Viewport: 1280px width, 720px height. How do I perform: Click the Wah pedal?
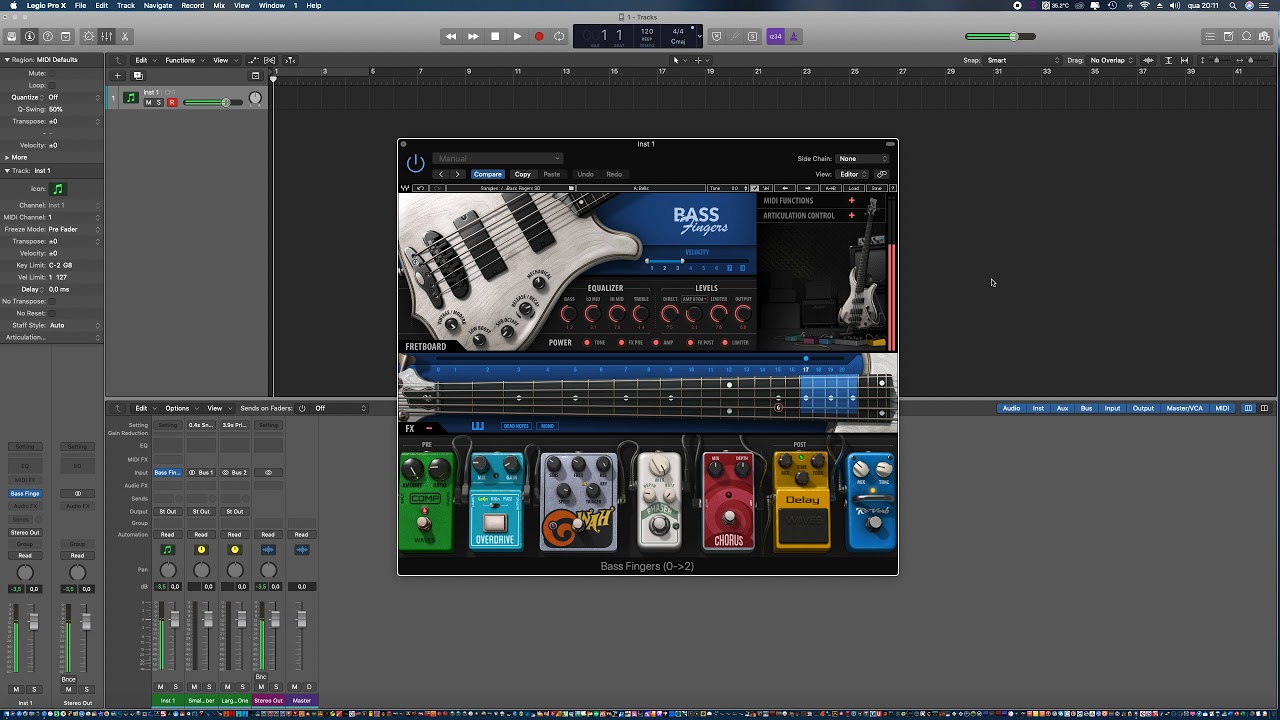[x=578, y=500]
